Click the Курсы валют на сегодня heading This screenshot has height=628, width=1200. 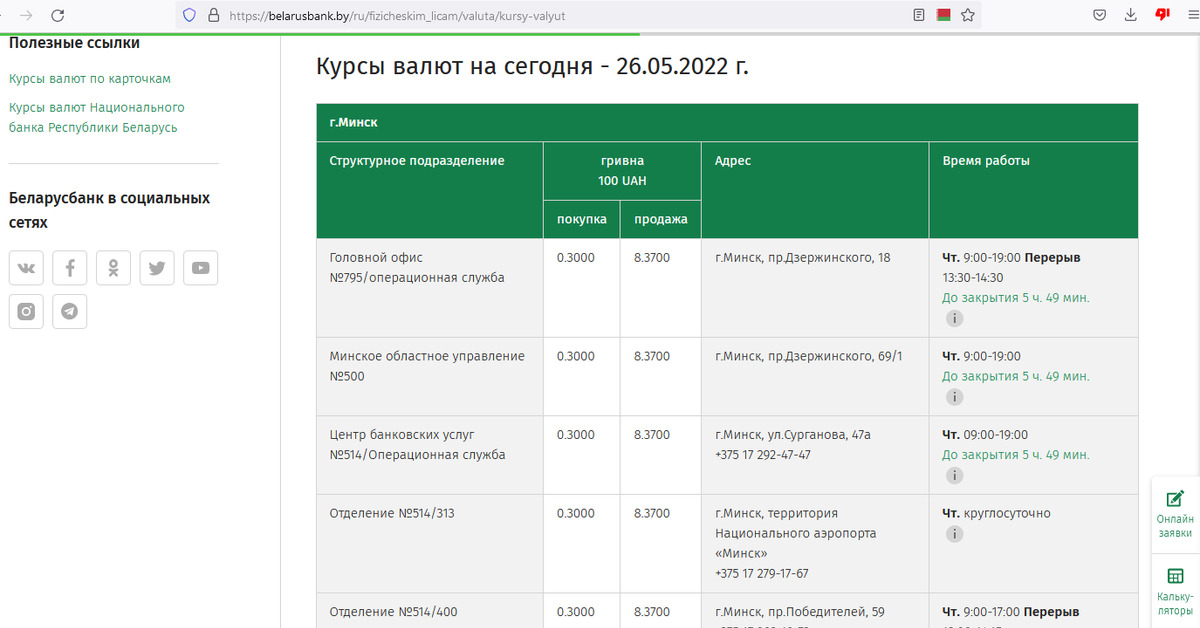click(x=532, y=67)
